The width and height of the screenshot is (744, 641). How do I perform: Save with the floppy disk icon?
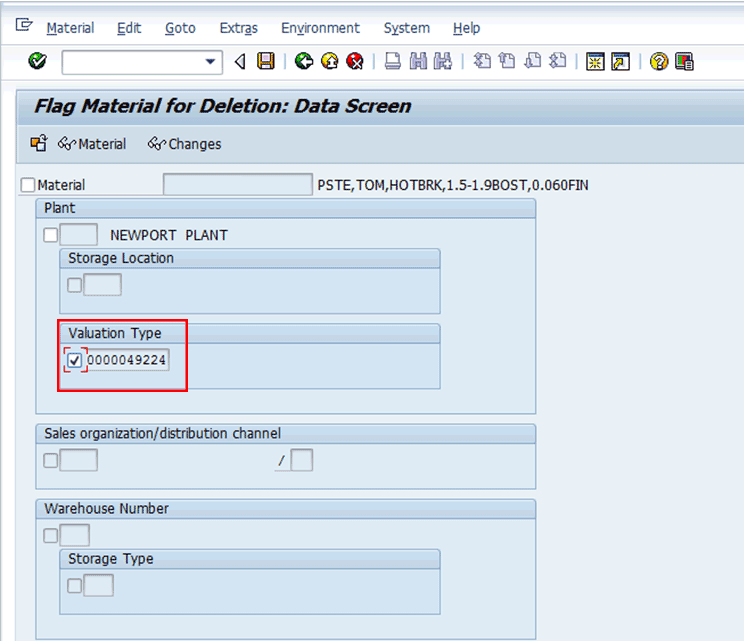(266, 61)
